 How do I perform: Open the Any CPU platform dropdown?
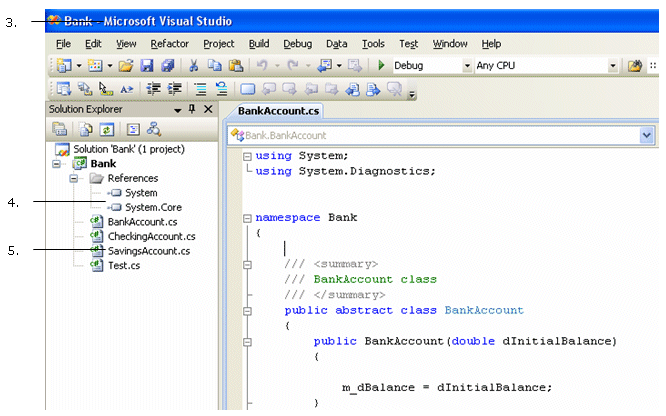click(x=612, y=66)
